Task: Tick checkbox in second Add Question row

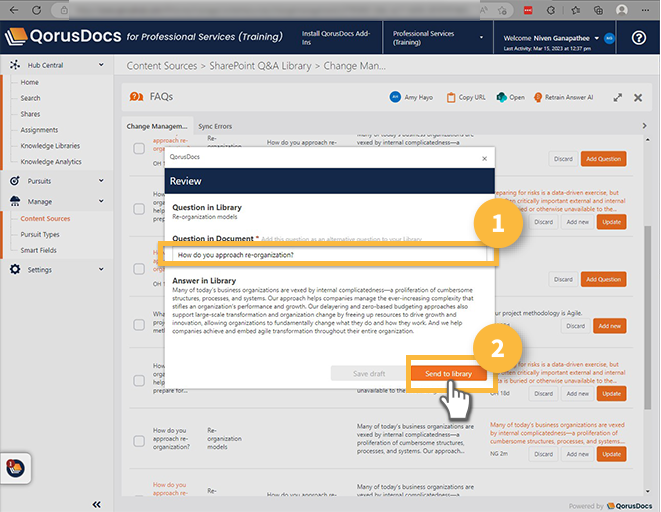Action: coord(139,269)
